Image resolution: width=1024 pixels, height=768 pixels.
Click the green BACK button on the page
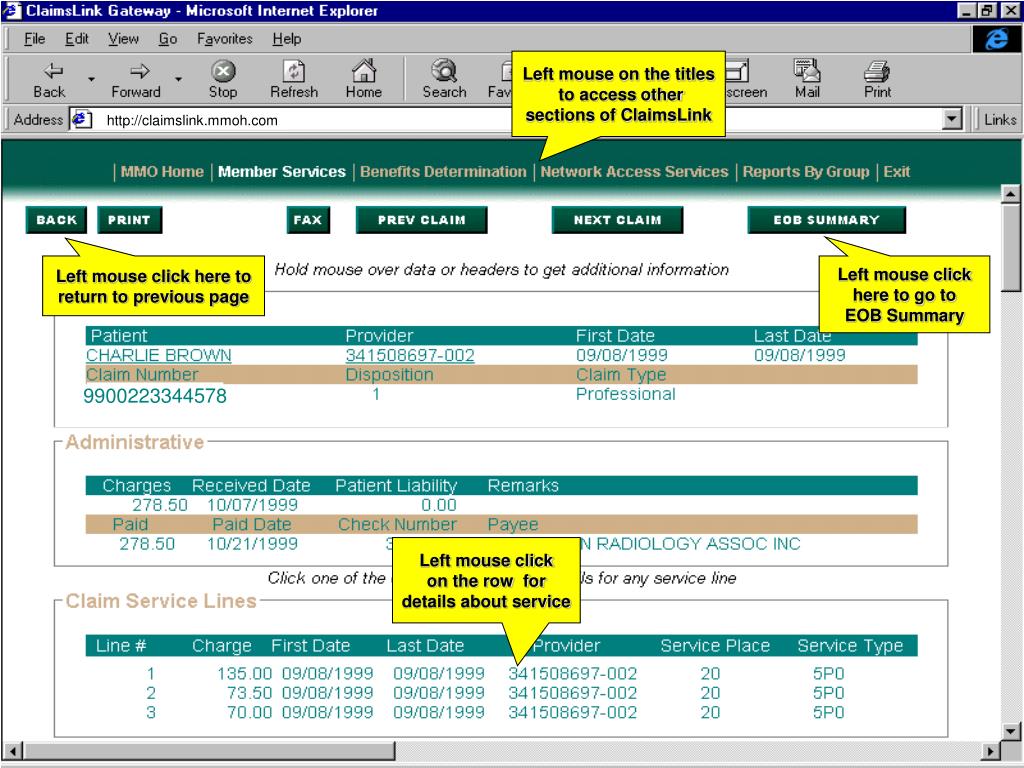point(56,220)
